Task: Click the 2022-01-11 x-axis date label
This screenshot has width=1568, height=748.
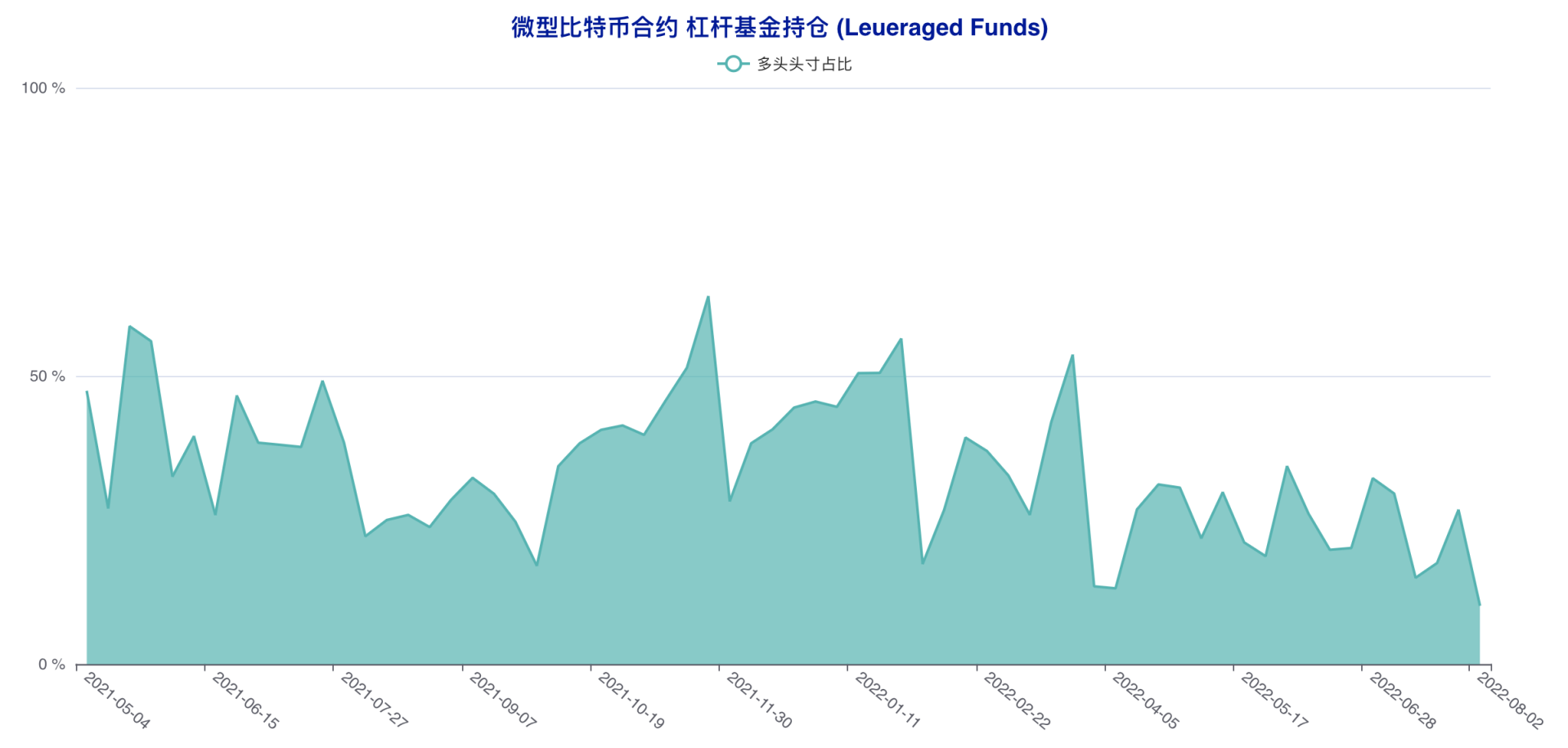Action: [x=887, y=701]
